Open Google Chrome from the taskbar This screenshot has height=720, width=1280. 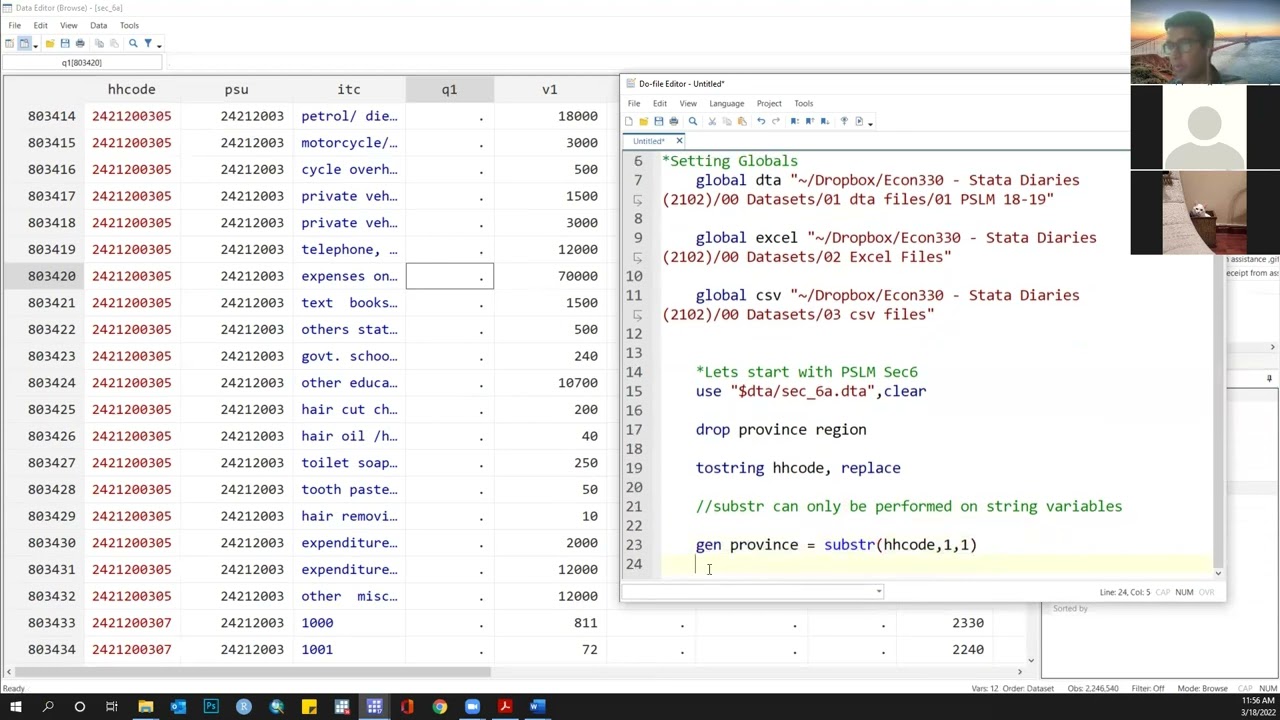pyautogui.click(x=439, y=707)
